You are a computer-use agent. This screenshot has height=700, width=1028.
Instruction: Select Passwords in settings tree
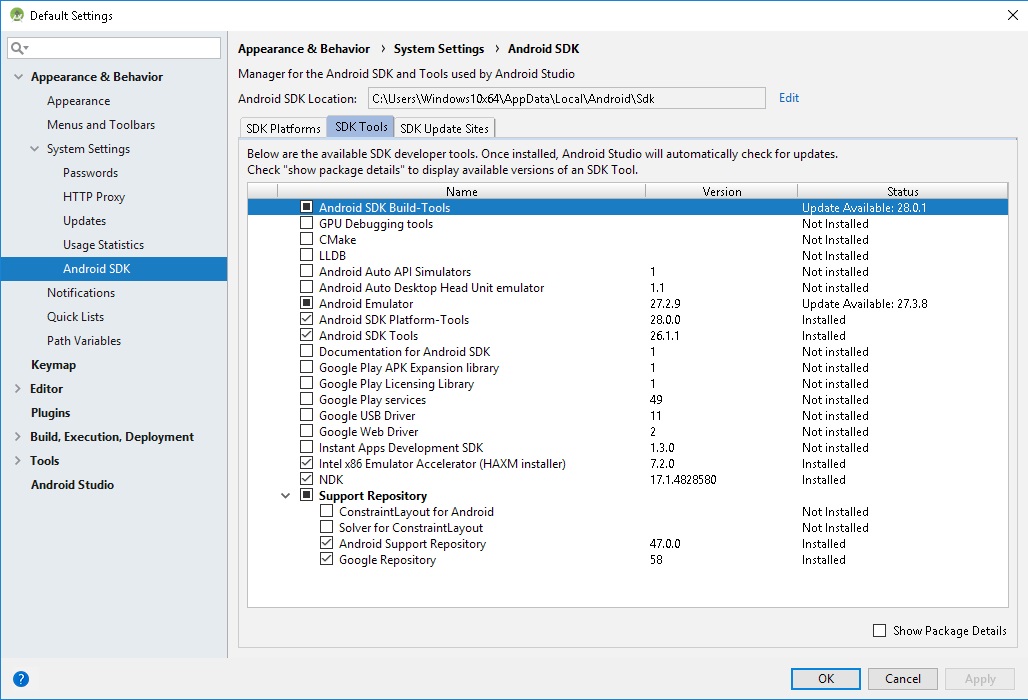click(90, 173)
